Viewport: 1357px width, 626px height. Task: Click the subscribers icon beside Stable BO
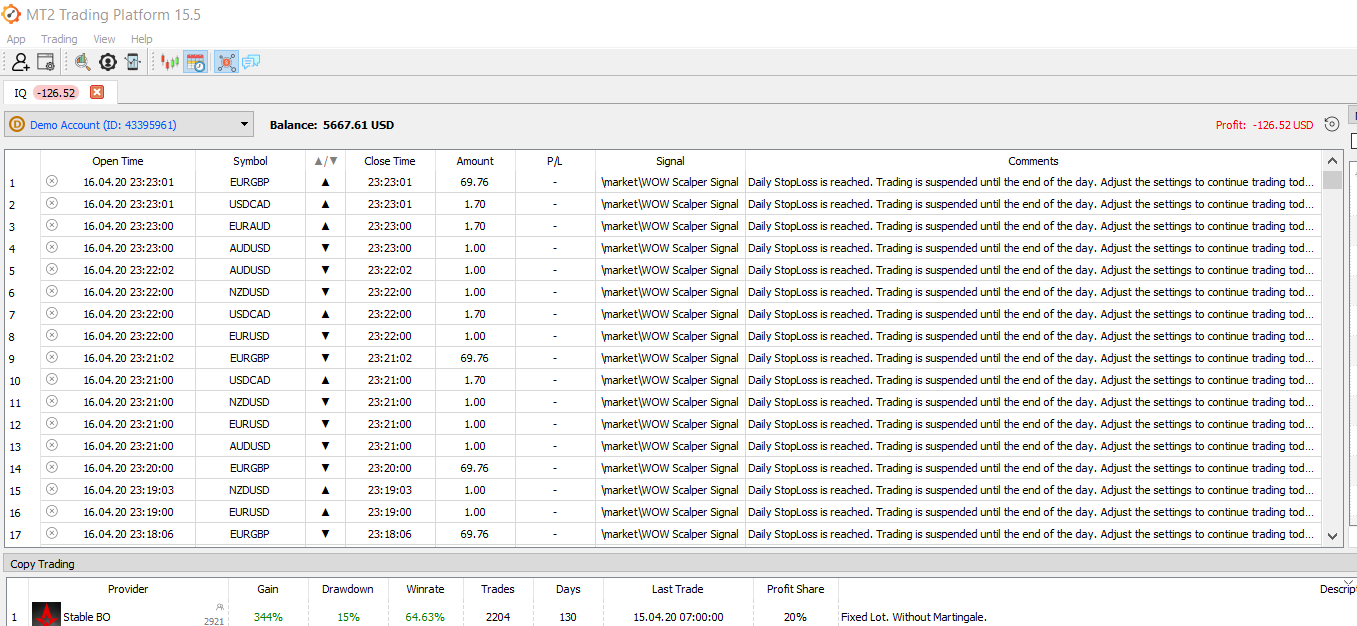pos(219,607)
